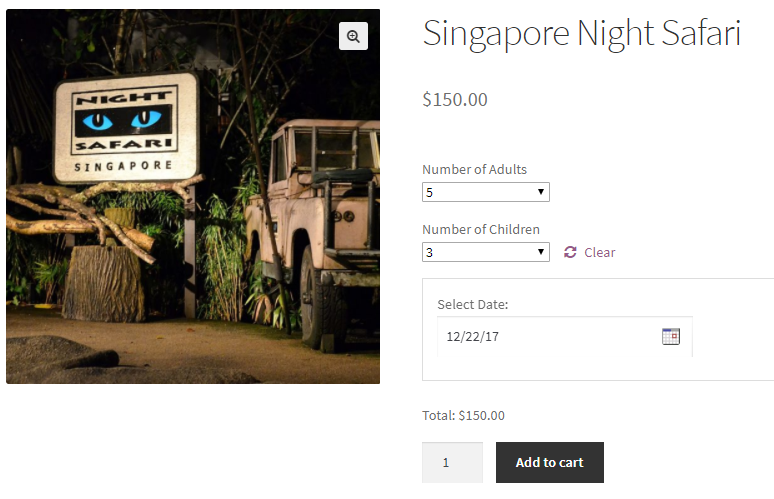This screenshot has height=499, width=774.
Task: Click the refresh arrows icon beside Clear
Action: click(570, 252)
